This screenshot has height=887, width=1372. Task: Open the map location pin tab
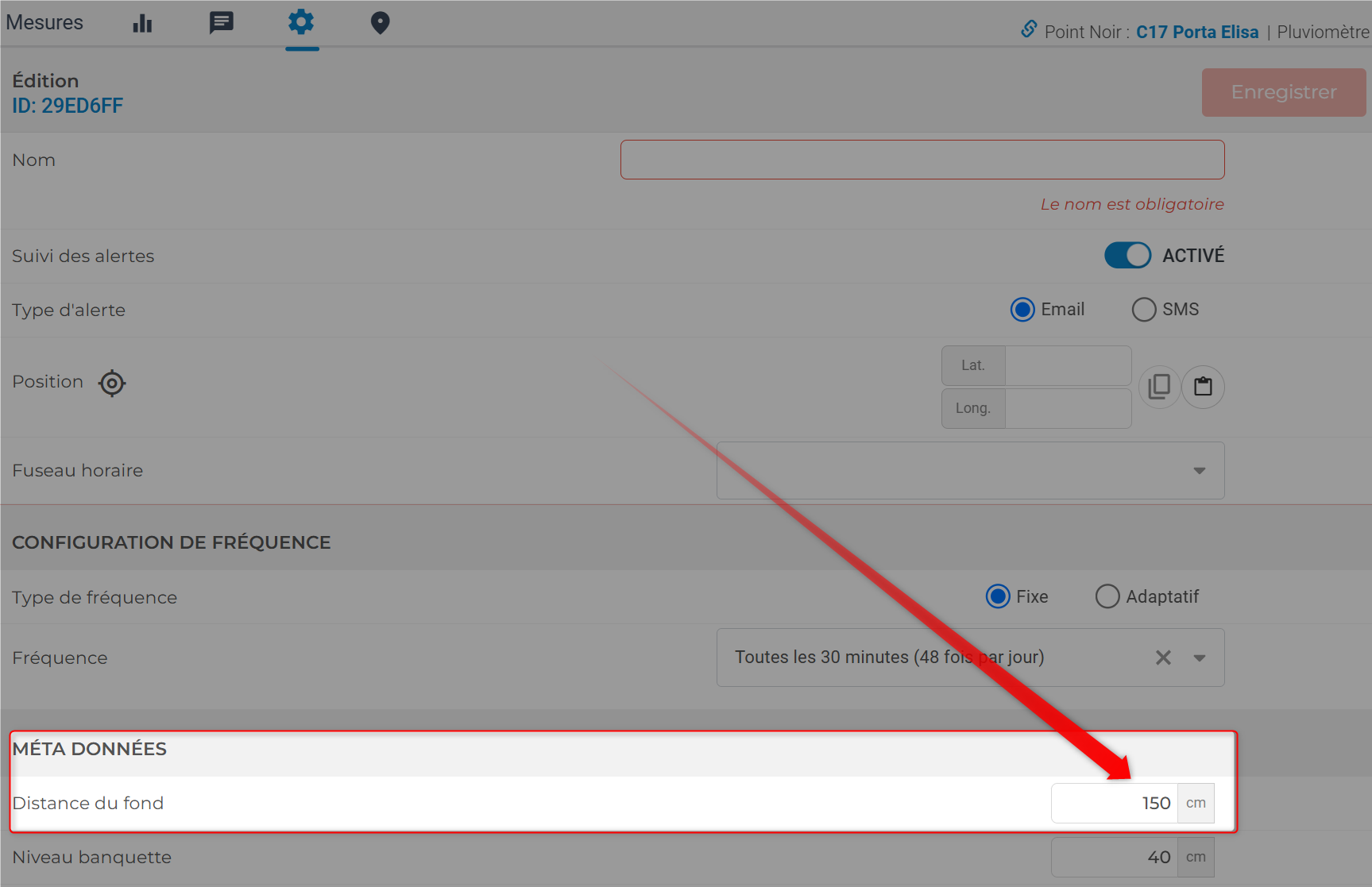(x=380, y=23)
